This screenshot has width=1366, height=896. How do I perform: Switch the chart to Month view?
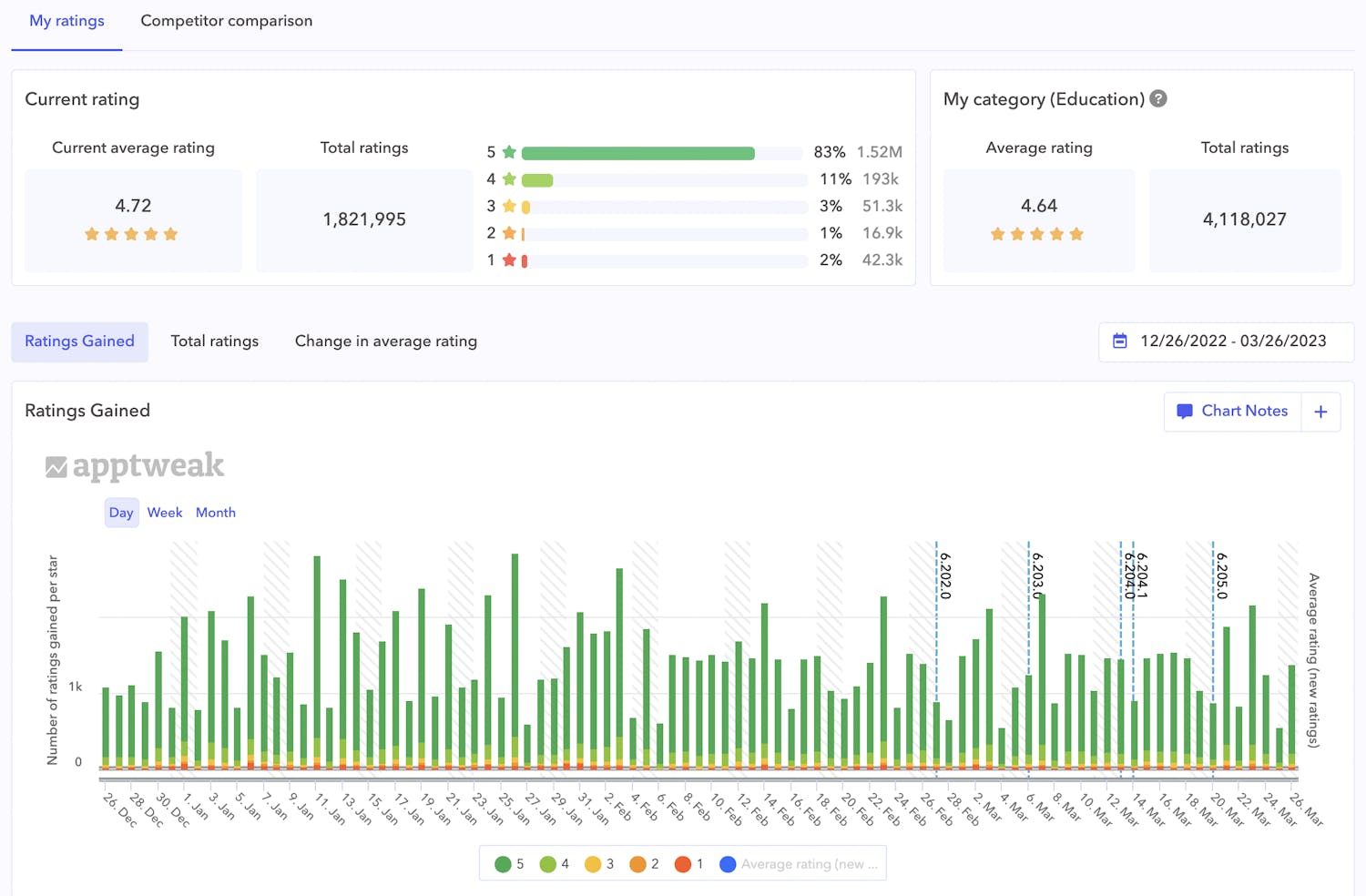click(x=216, y=512)
